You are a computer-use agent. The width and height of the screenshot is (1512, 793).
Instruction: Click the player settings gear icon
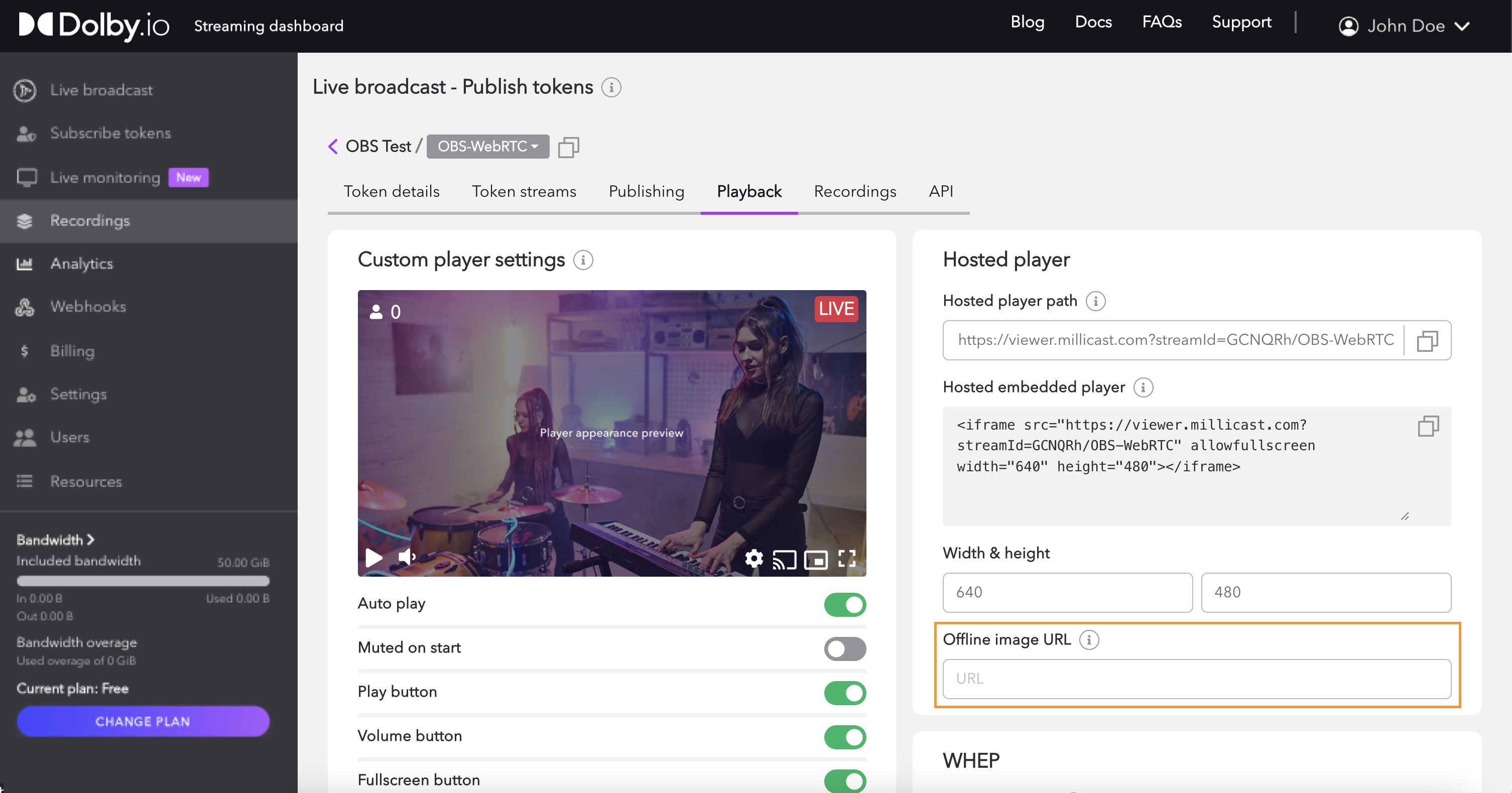tap(753, 558)
